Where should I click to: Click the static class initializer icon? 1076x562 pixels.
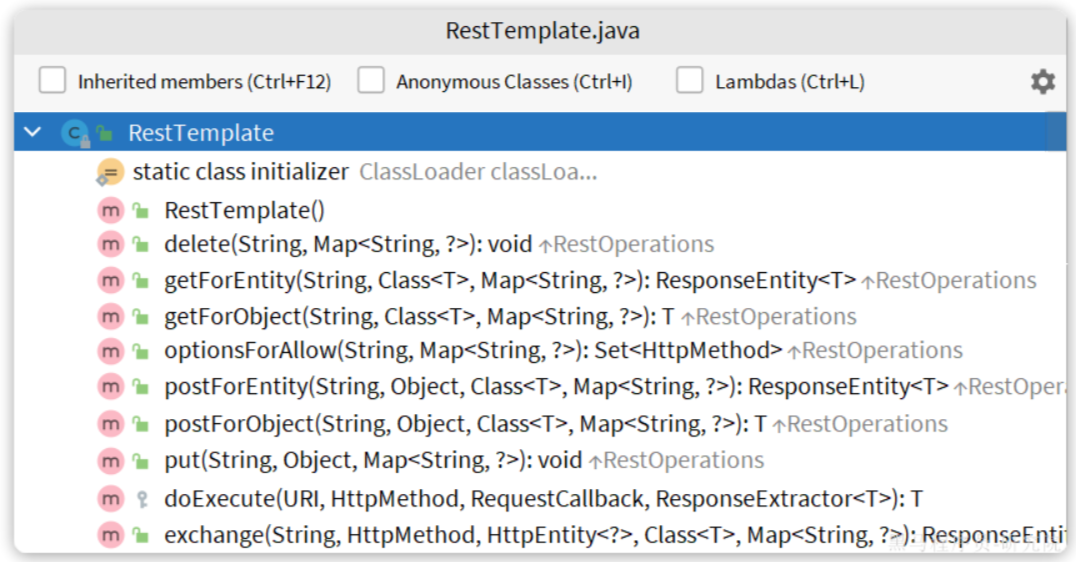coord(110,172)
